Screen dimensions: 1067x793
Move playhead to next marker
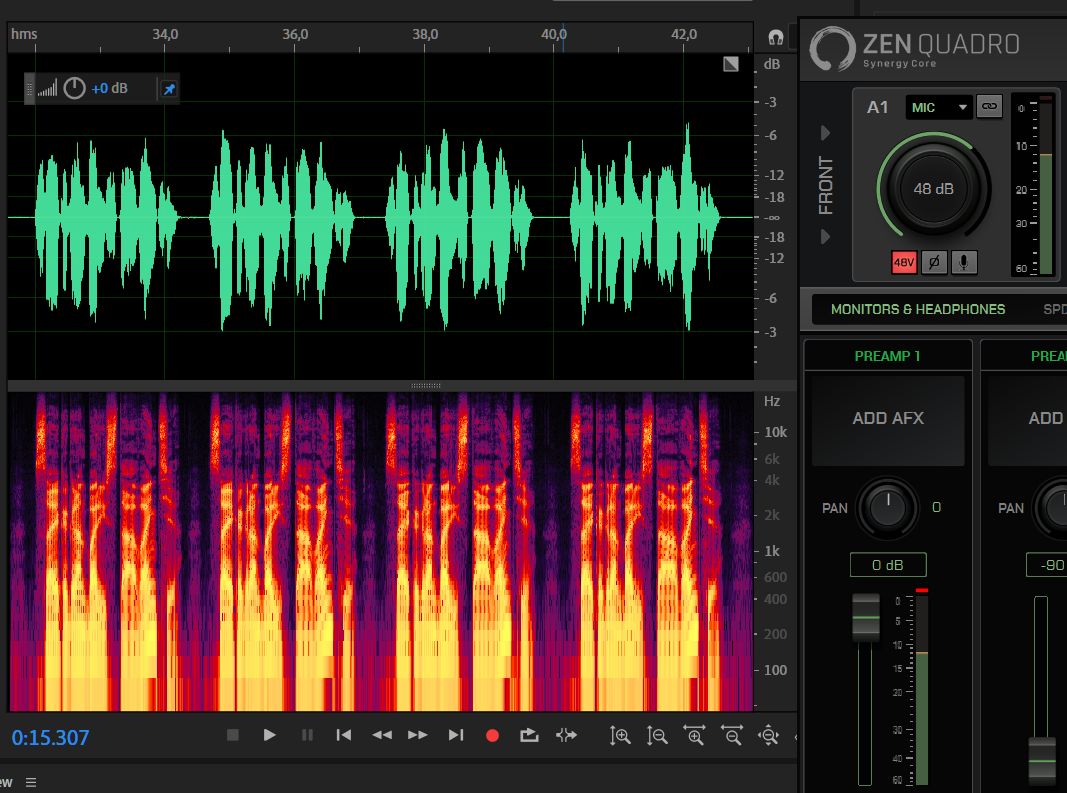[456, 735]
